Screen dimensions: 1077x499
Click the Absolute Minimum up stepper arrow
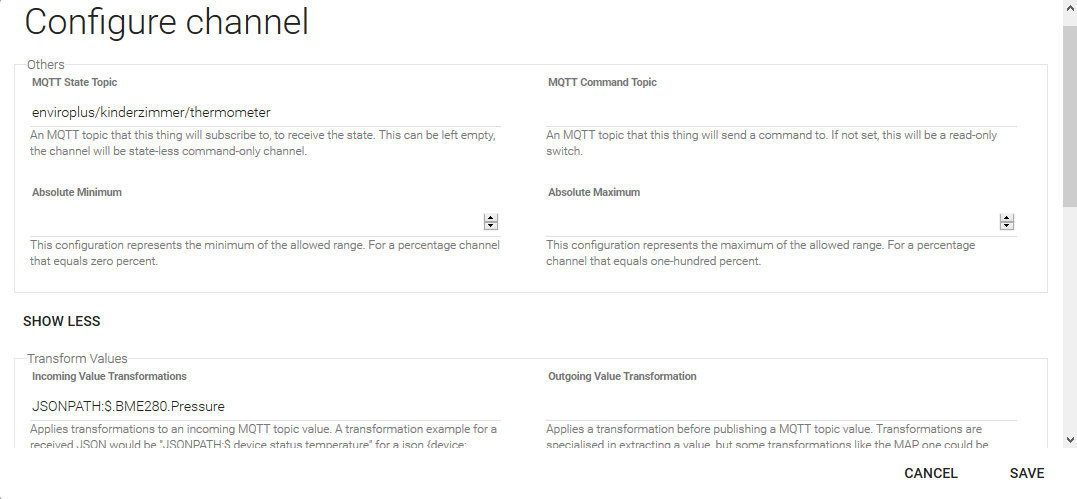(x=491, y=217)
